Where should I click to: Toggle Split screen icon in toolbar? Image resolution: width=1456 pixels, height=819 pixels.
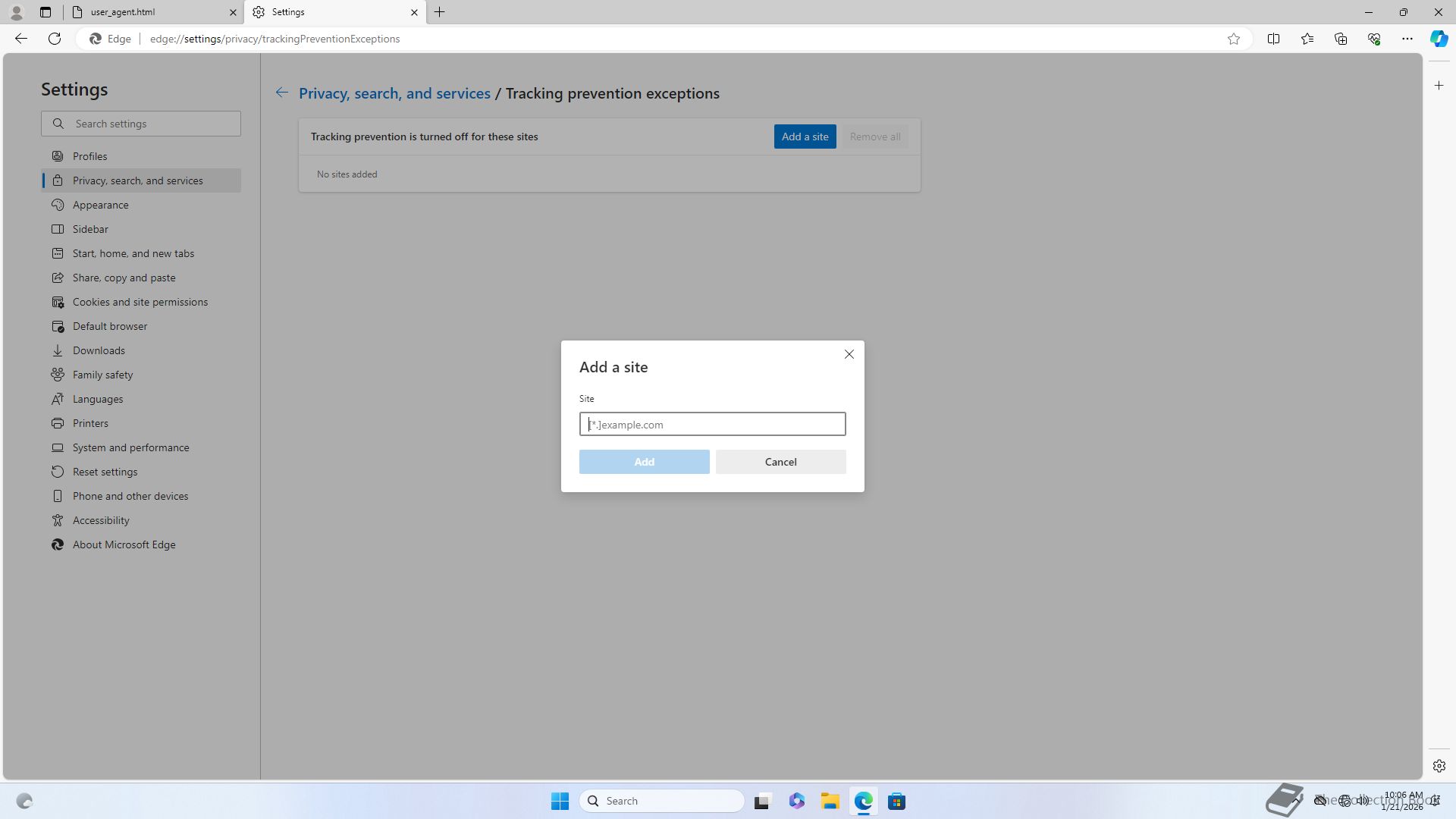1273,39
